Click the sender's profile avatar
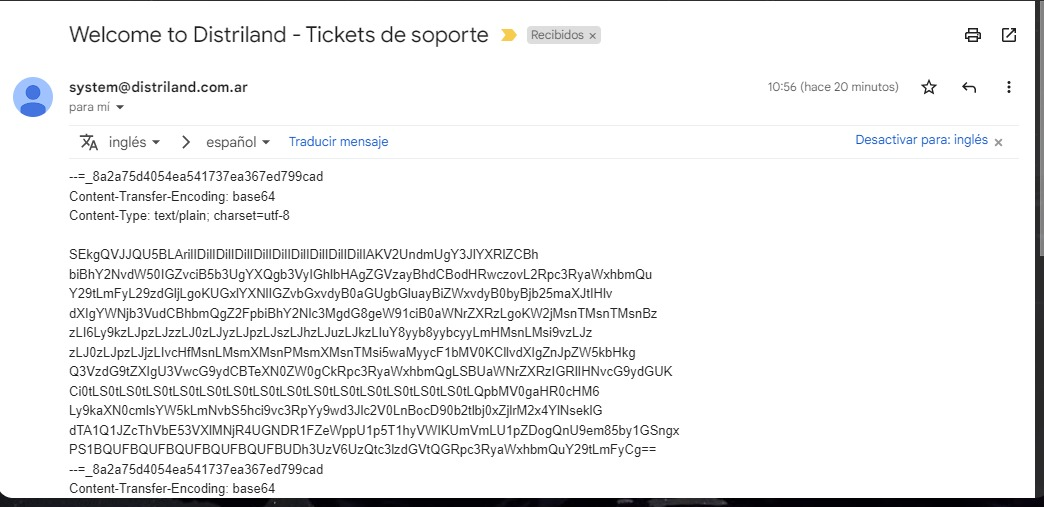 33,96
